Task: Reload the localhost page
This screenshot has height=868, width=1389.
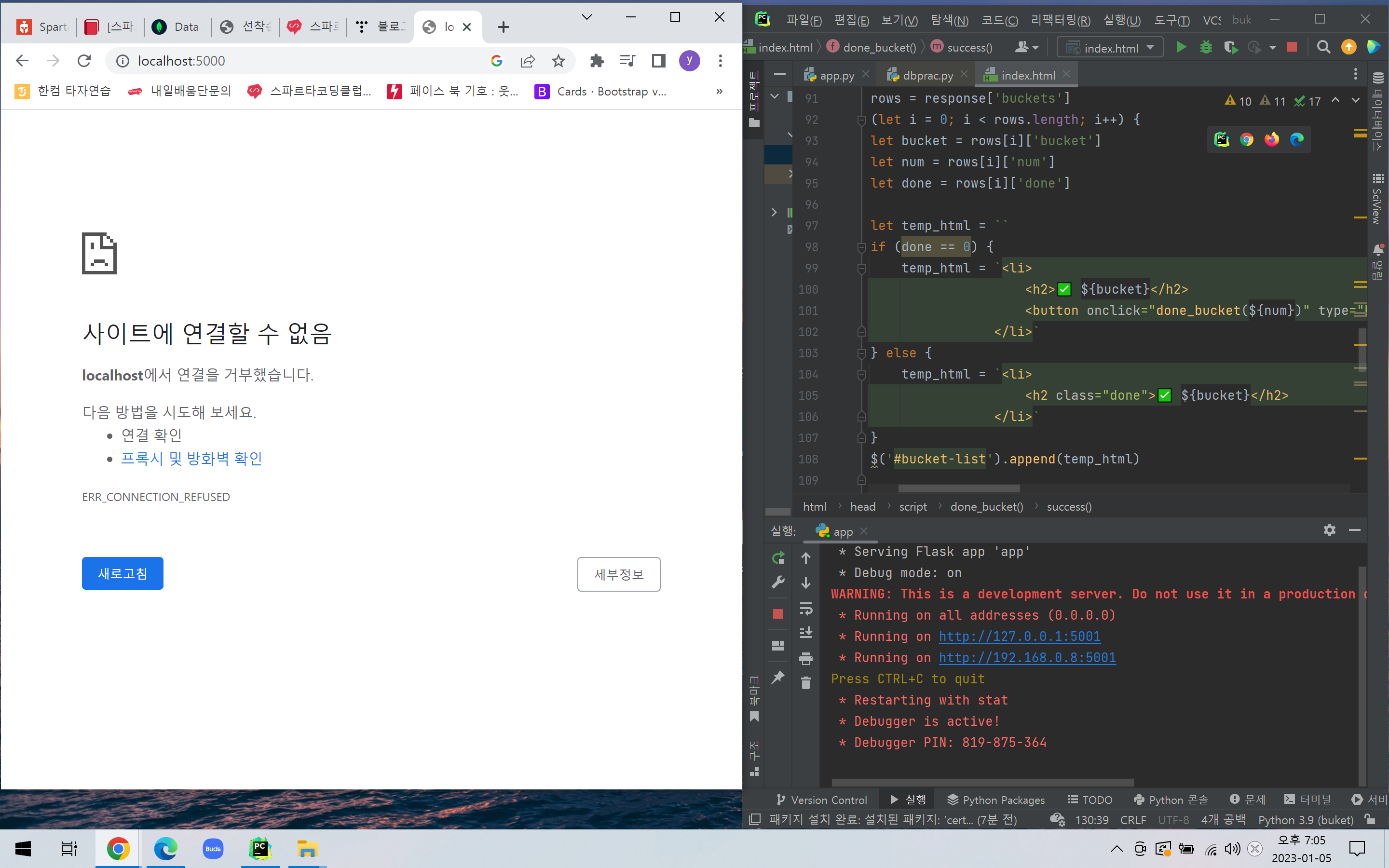Action: point(84,61)
